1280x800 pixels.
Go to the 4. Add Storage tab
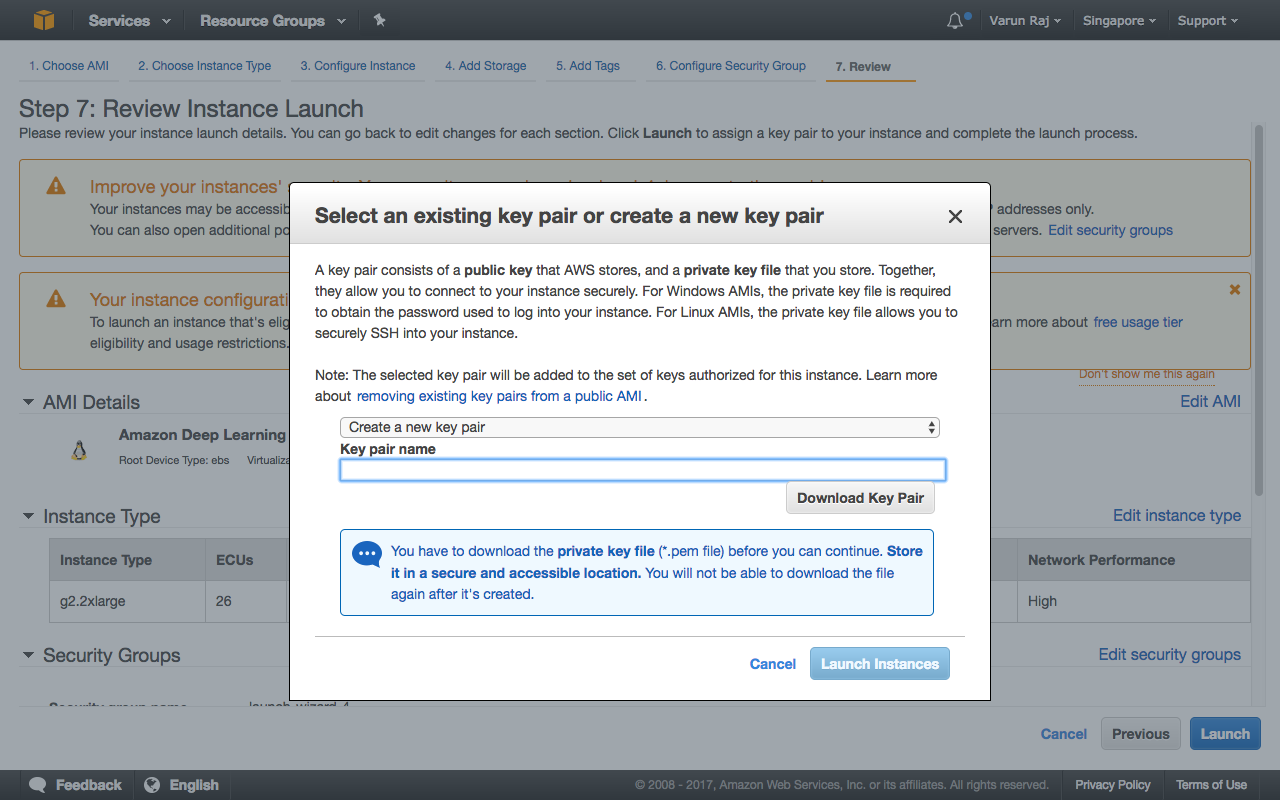485,66
